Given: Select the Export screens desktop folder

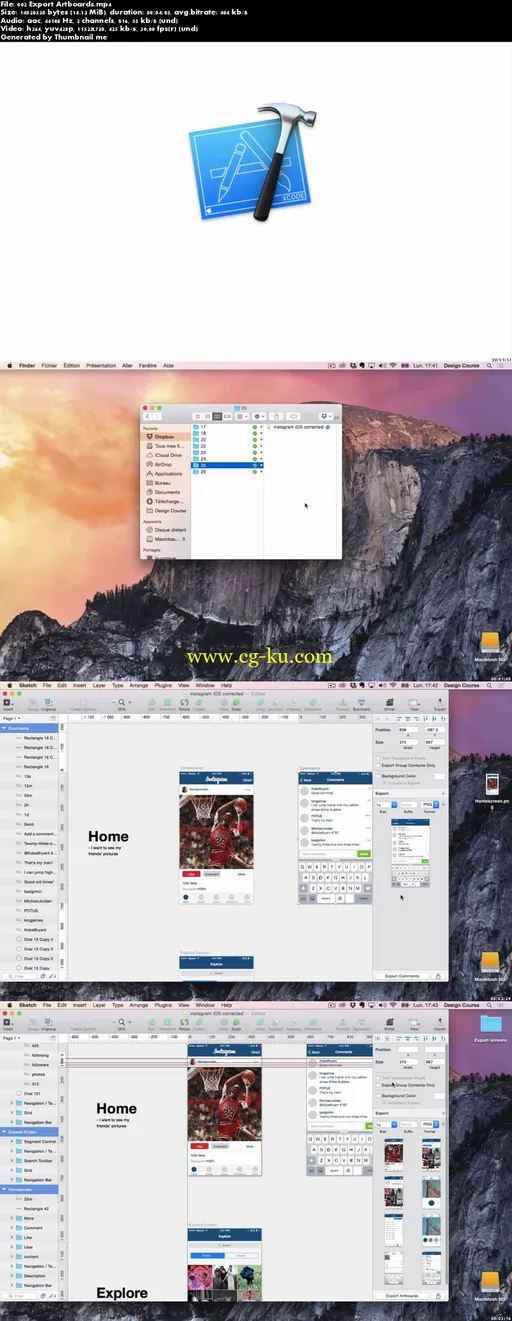Looking at the screenshot, I should click(x=491, y=1029).
